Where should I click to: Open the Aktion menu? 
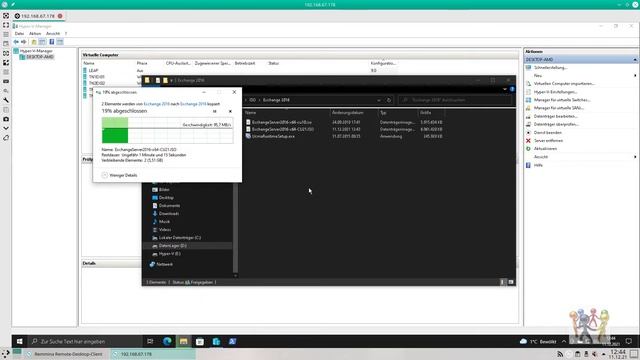point(35,33)
